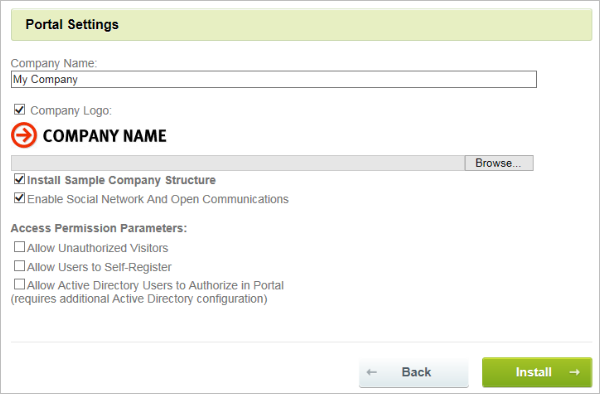The image size is (600, 394).
Task: Tick Allow Active Directory Users checkbox
Action: pos(20,284)
